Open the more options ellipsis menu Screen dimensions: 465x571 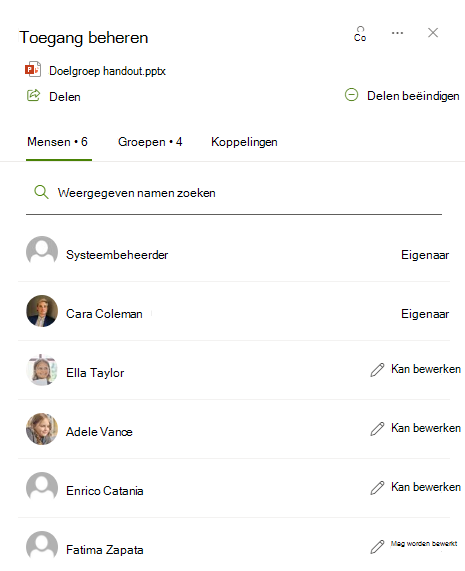click(397, 33)
